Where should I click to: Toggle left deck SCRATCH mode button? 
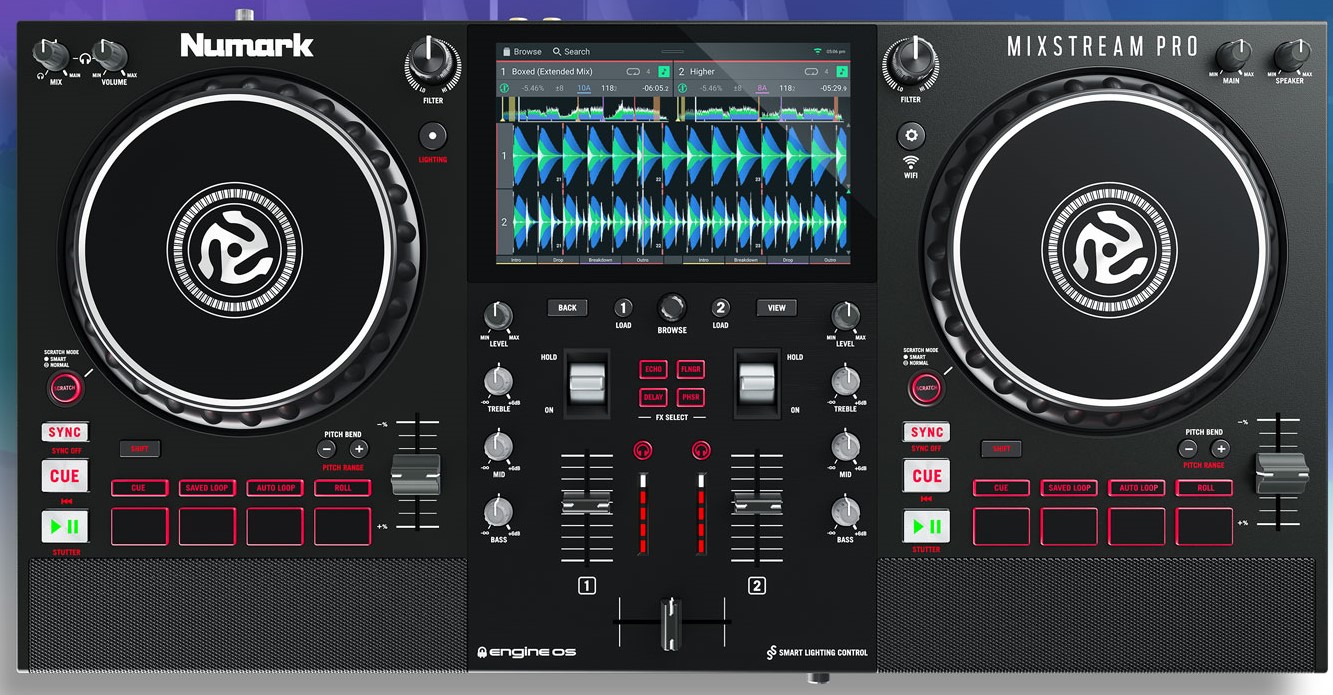(x=65, y=388)
